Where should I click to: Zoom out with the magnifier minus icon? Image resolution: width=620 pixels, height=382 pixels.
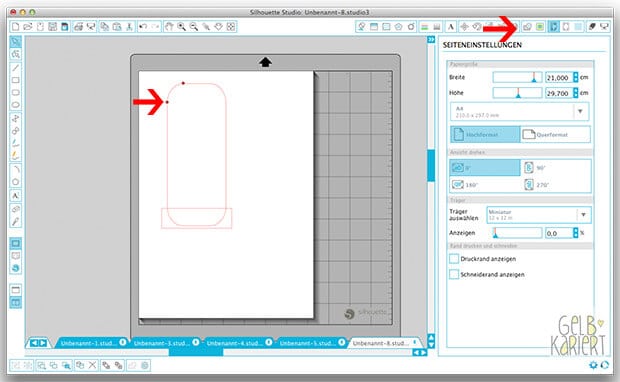[x=194, y=26]
